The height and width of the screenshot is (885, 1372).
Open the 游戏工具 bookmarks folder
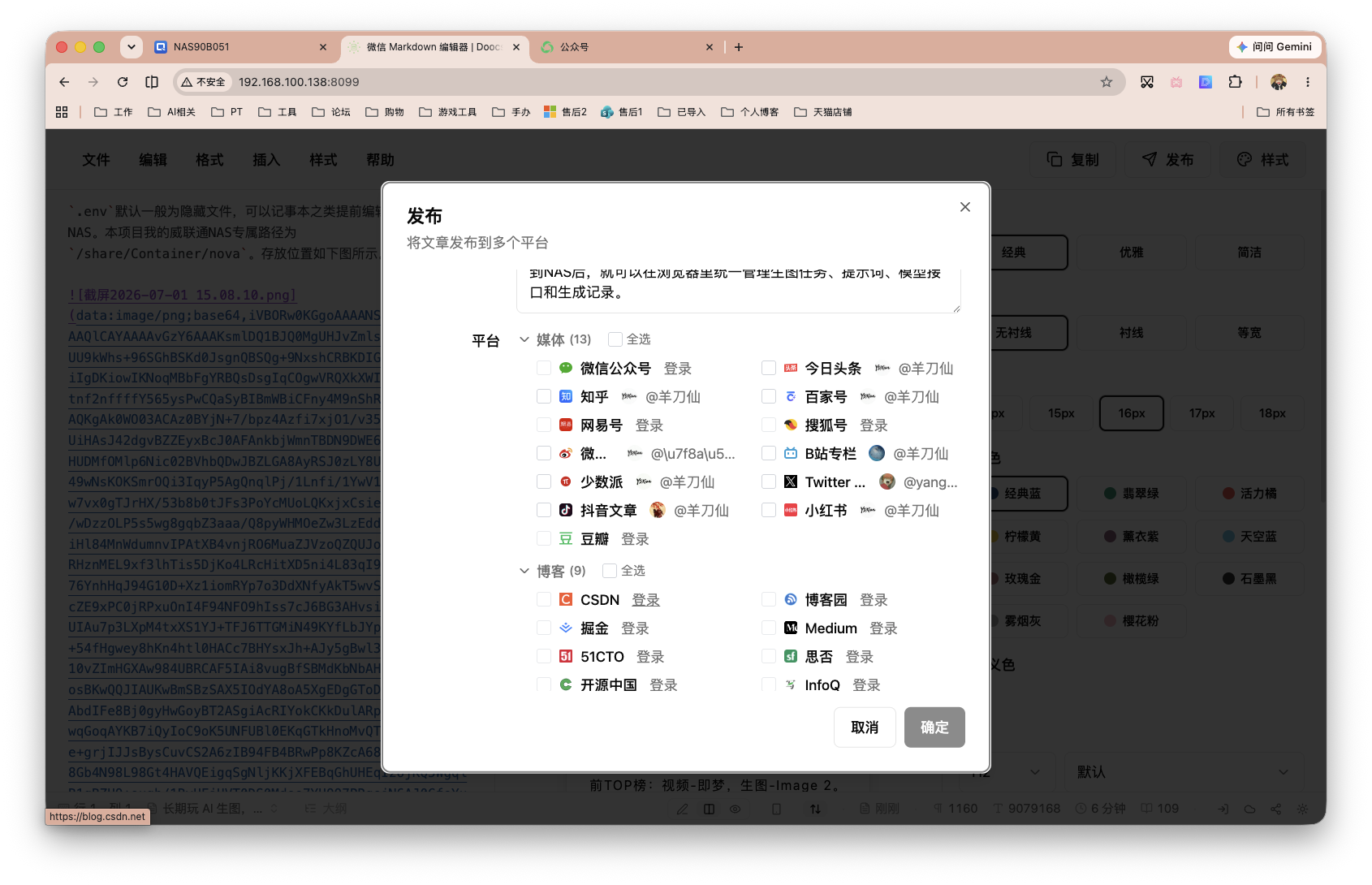(447, 112)
